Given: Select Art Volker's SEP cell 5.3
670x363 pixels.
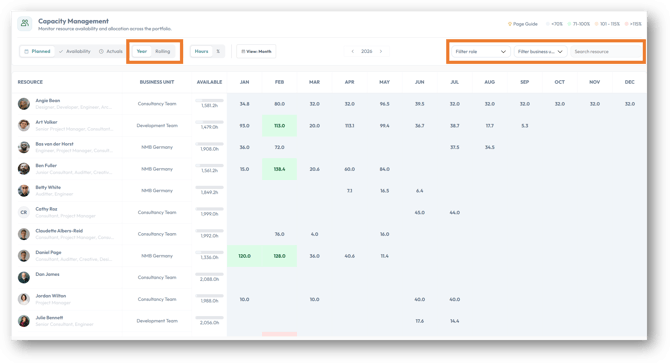Looking at the screenshot, I should click(525, 126).
